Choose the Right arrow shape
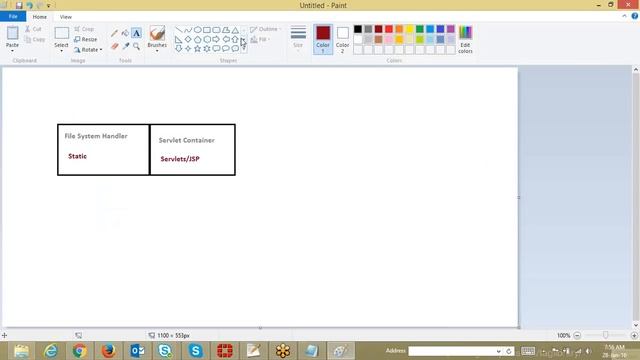The image size is (640, 360). 216,40
